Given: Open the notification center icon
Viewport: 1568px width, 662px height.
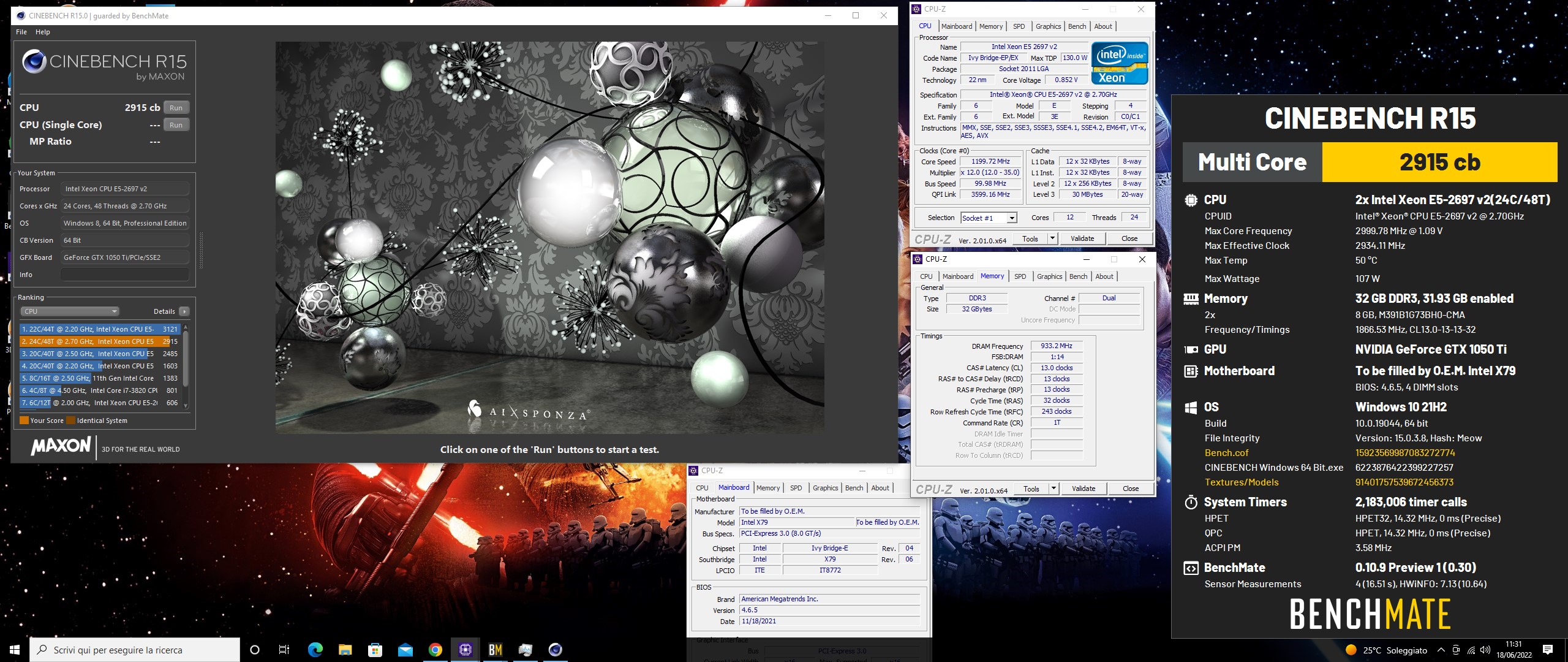Looking at the screenshot, I should coord(1548,650).
